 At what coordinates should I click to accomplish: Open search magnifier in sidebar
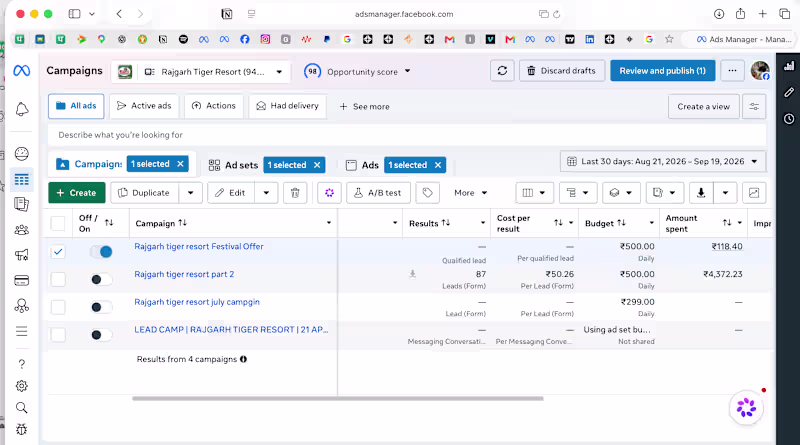coord(21,407)
